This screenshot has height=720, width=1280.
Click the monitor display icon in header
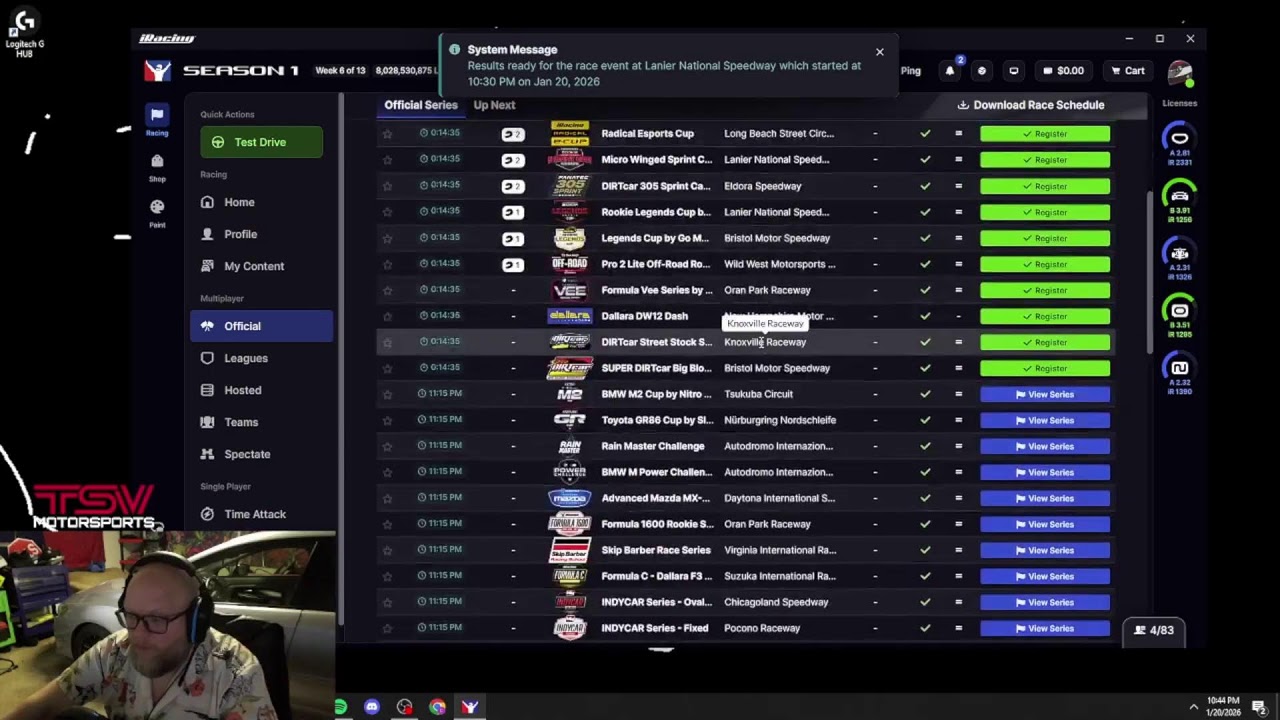click(x=1014, y=71)
